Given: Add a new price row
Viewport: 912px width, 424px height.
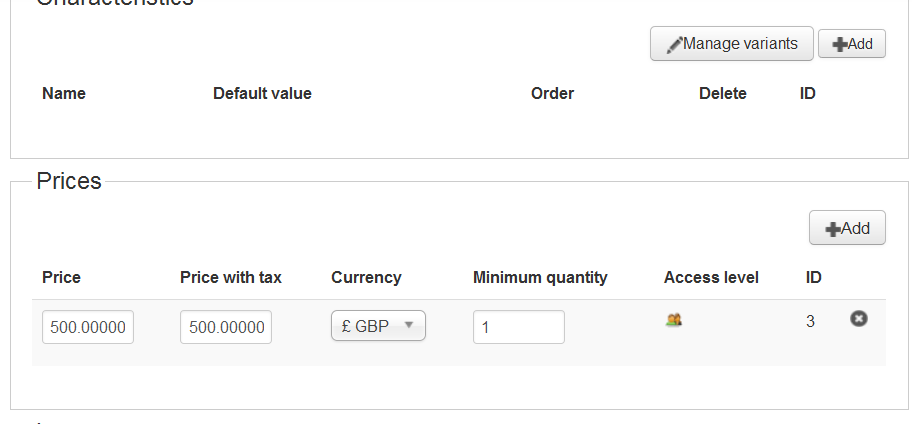Looking at the screenshot, I should pyautogui.click(x=846, y=228).
